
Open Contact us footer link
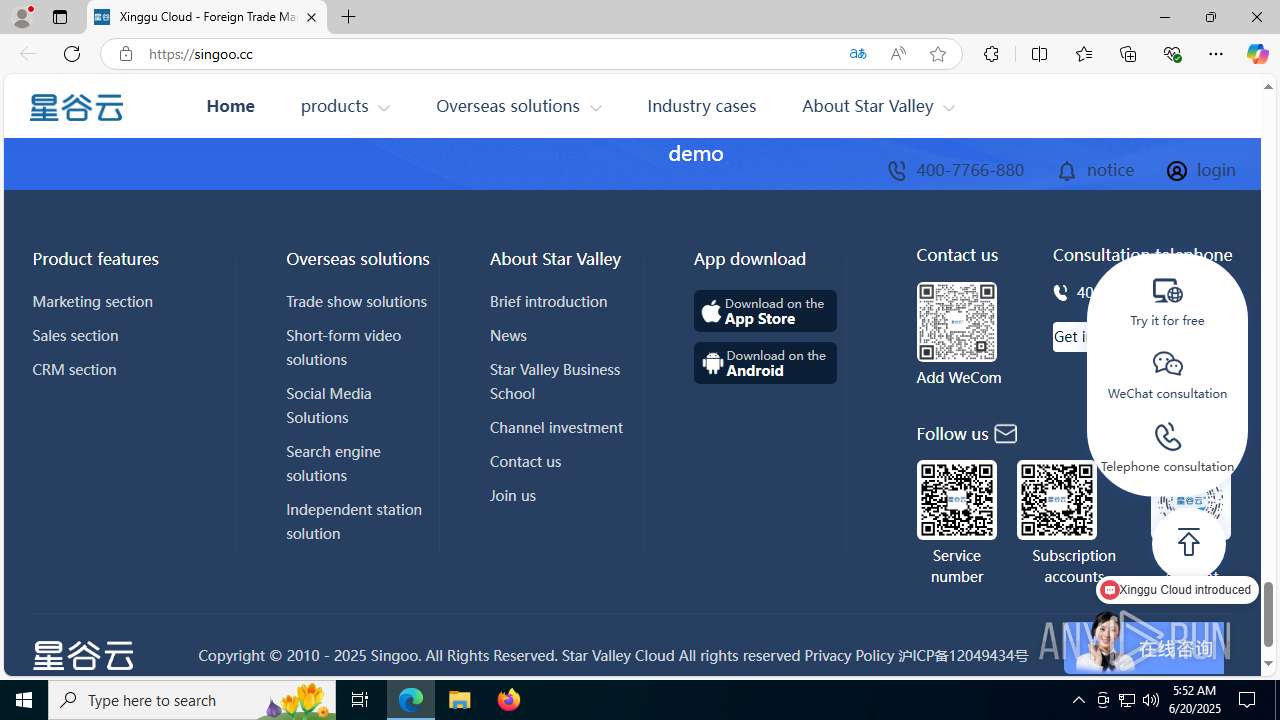525,461
